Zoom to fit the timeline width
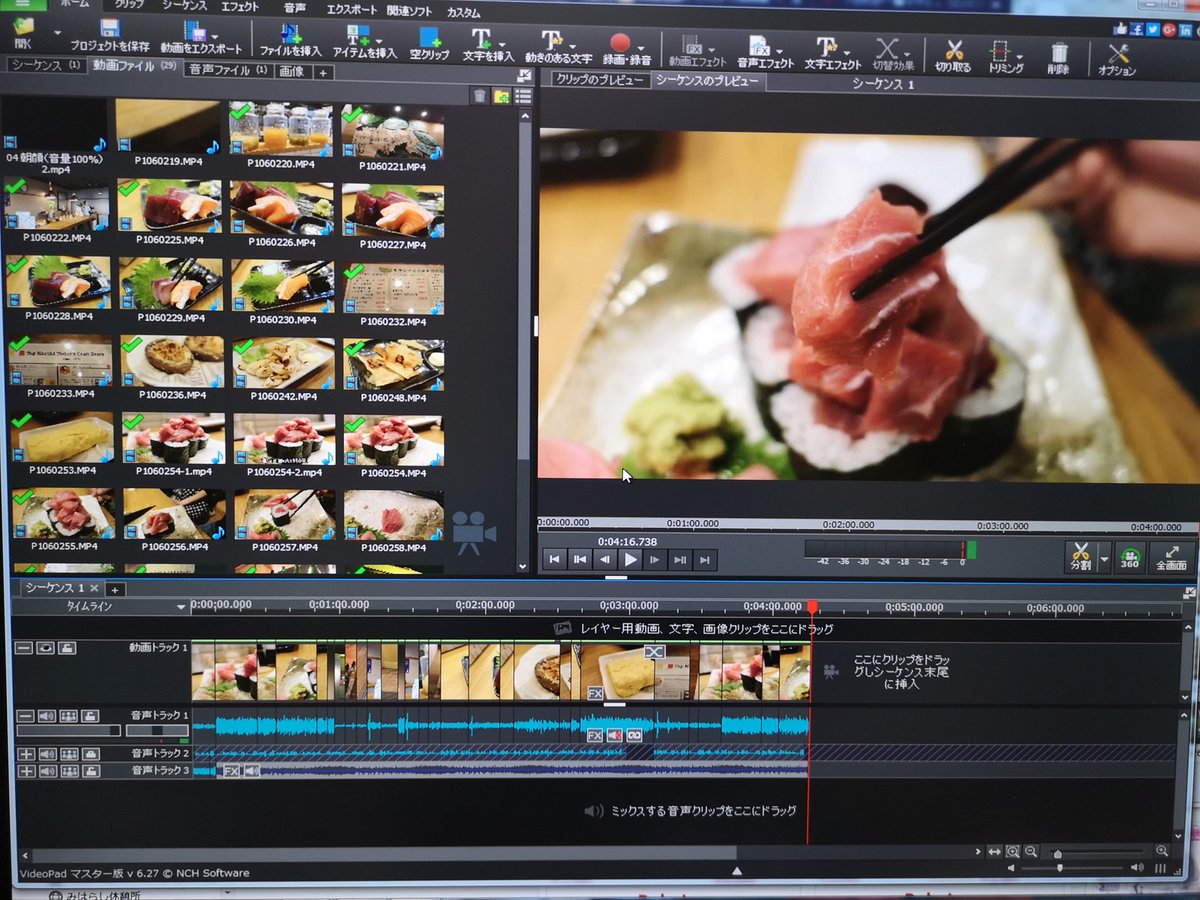 click(x=994, y=851)
